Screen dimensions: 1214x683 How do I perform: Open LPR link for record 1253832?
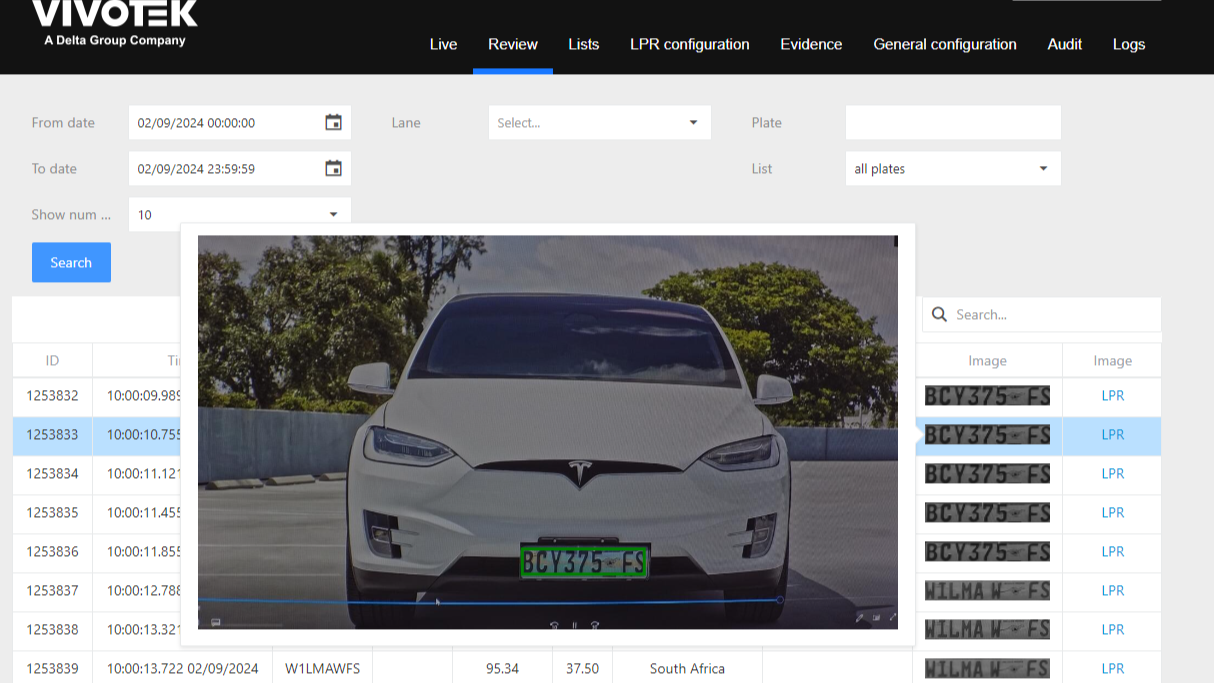(1112, 396)
